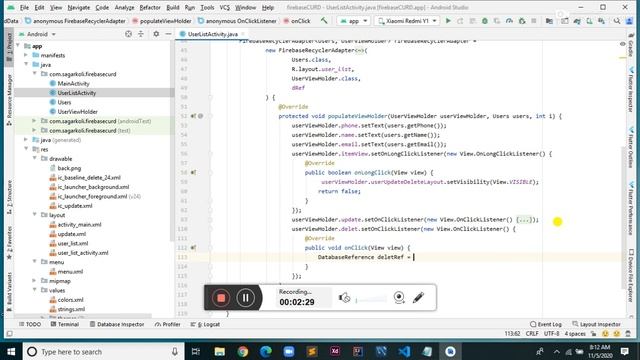This screenshot has width=640, height=360.
Task: Expand the mipmap folder
Action: point(35,281)
